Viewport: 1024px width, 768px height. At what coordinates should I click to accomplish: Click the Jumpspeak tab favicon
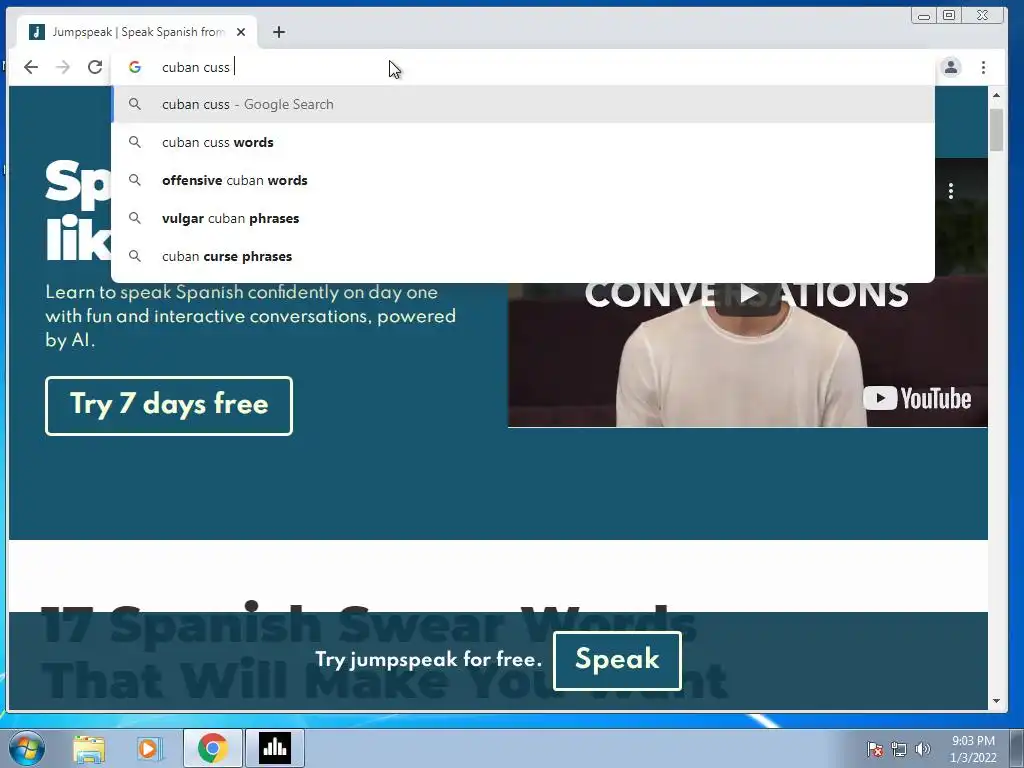[37, 31]
